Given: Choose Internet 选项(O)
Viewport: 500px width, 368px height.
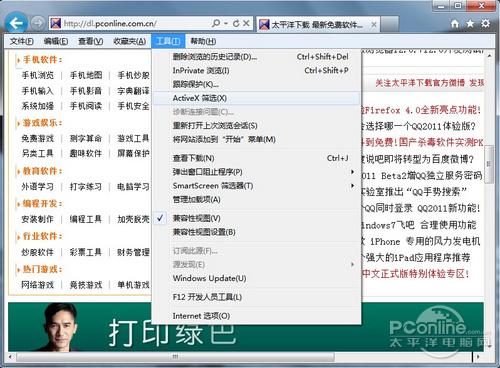Looking at the screenshot, I should tap(256, 316).
